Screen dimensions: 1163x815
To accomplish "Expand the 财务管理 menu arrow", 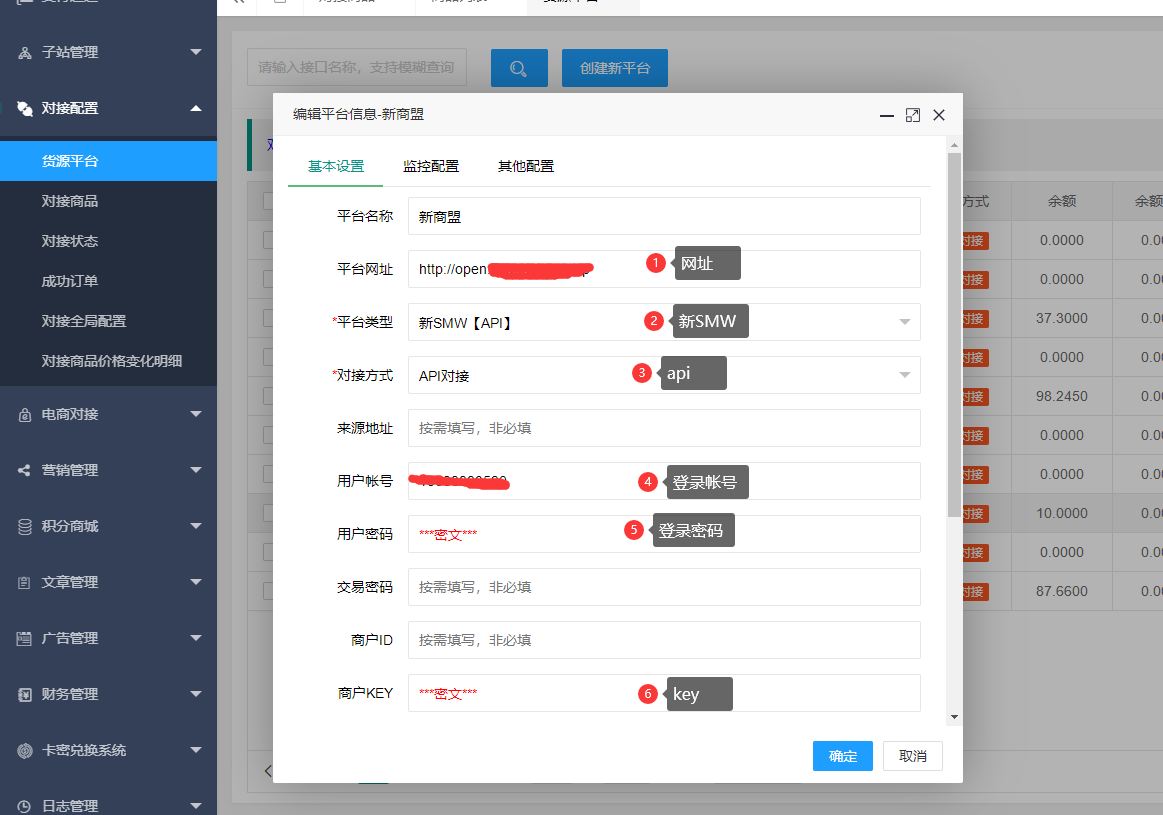I will (196, 694).
